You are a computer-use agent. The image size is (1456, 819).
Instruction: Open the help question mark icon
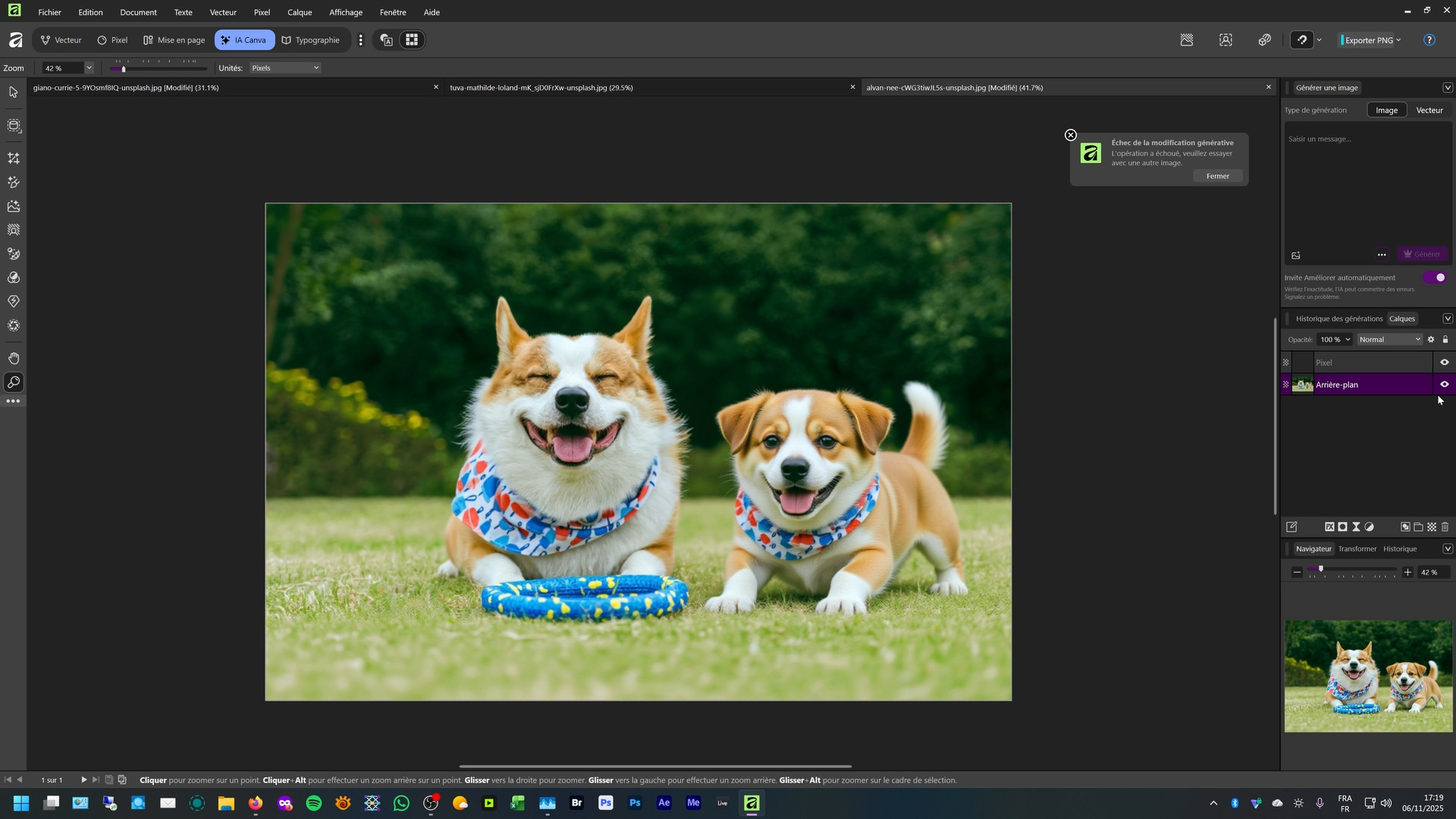click(1429, 40)
